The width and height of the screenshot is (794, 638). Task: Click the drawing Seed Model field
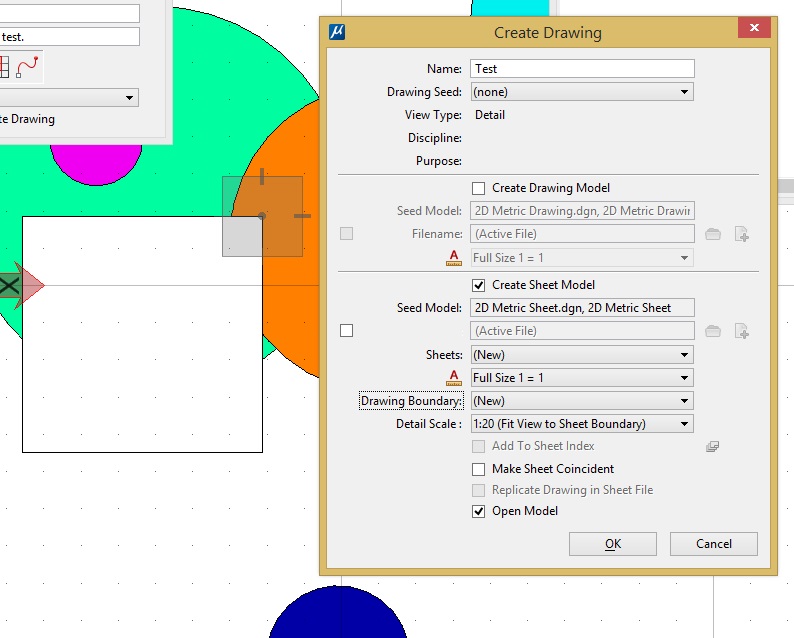(582, 211)
